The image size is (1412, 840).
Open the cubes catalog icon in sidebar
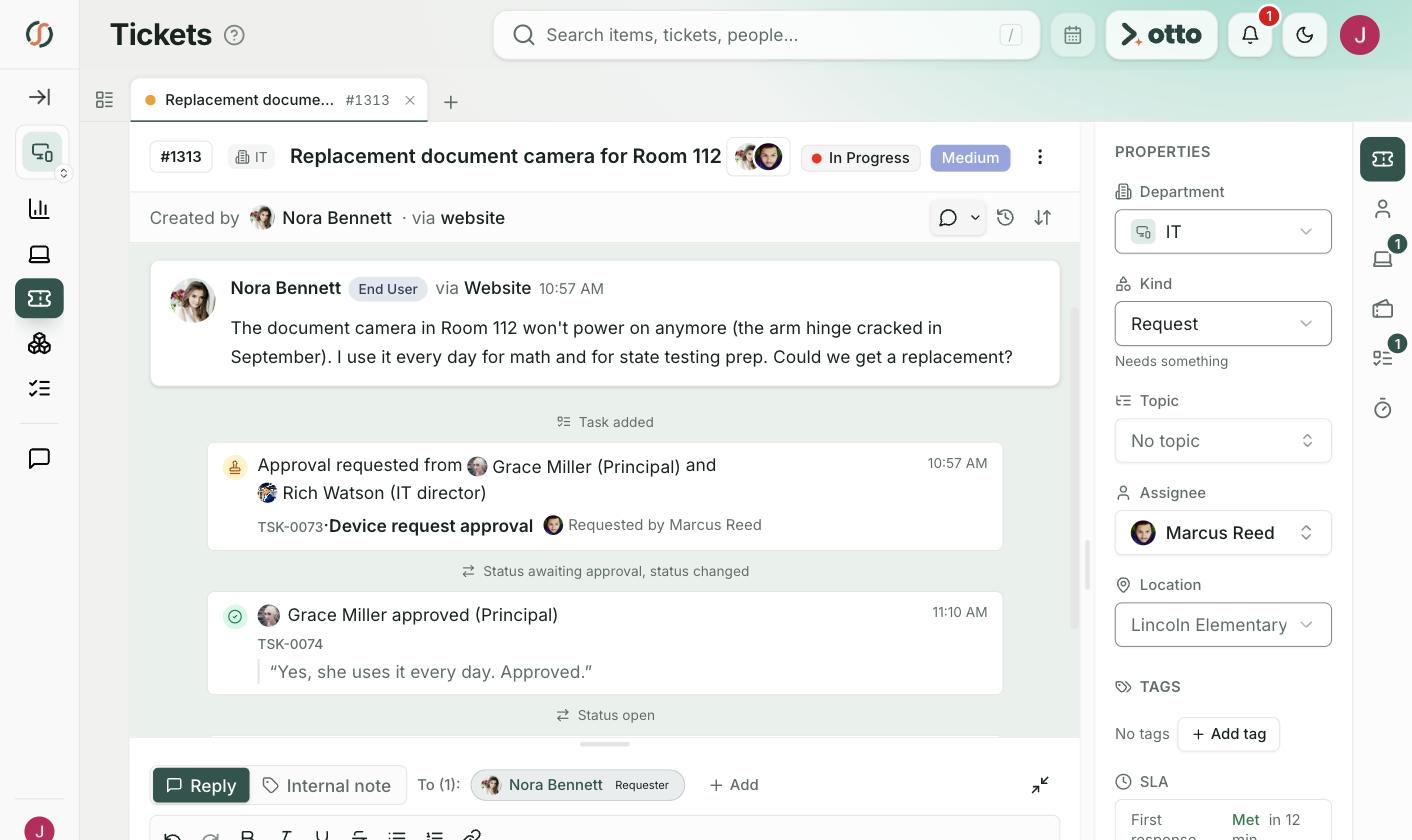[39, 344]
